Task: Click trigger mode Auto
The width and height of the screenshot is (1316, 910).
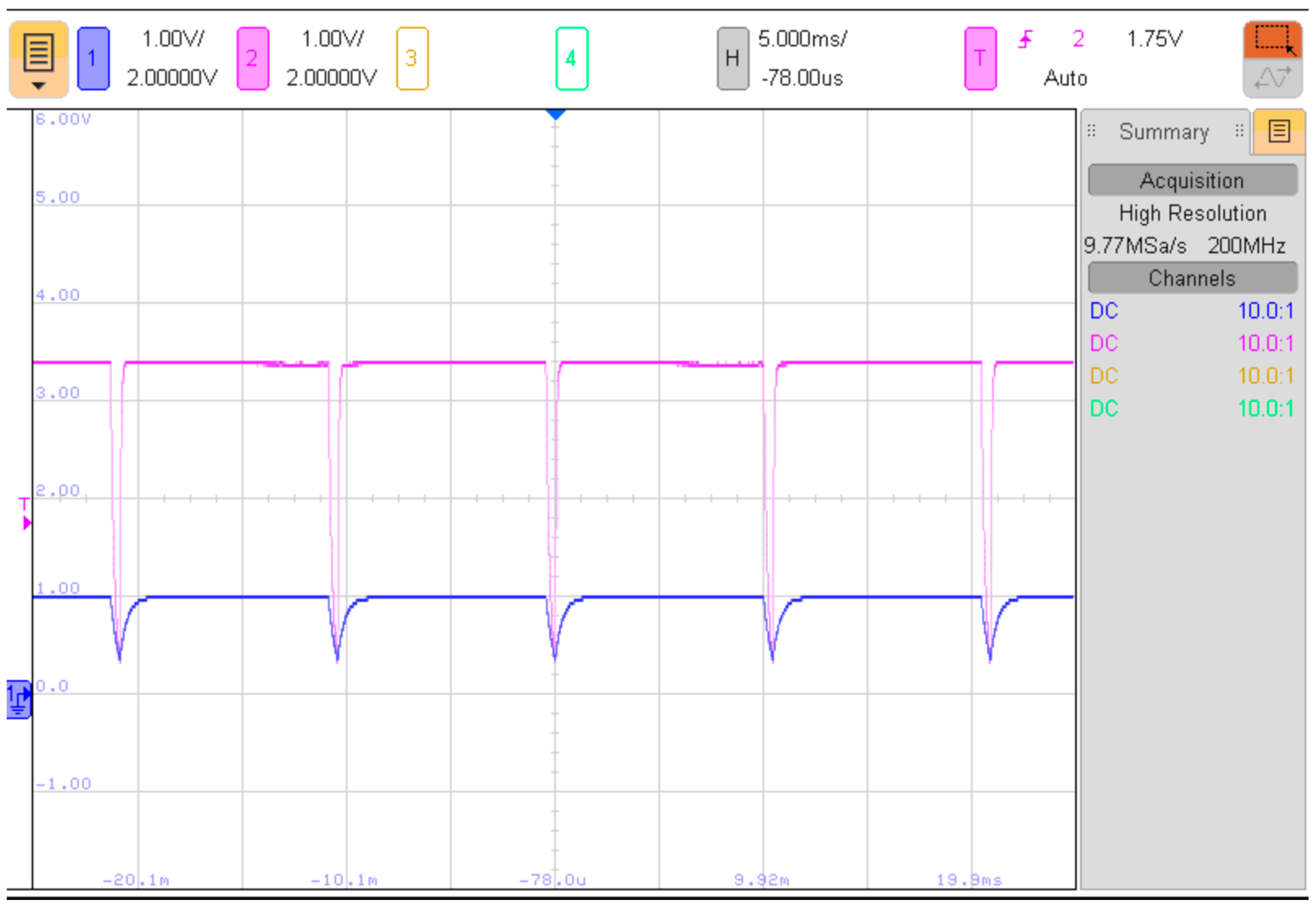Action: click(x=1065, y=78)
